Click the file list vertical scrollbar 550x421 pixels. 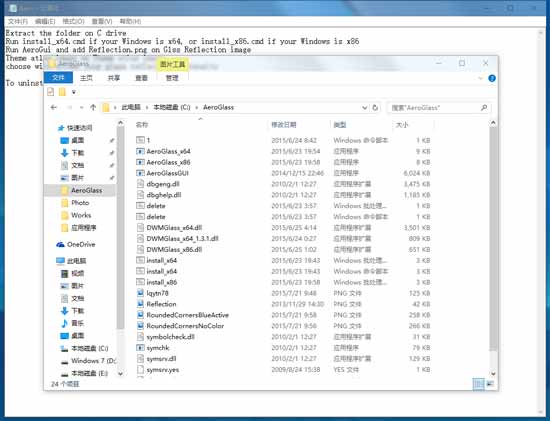[493, 239]
